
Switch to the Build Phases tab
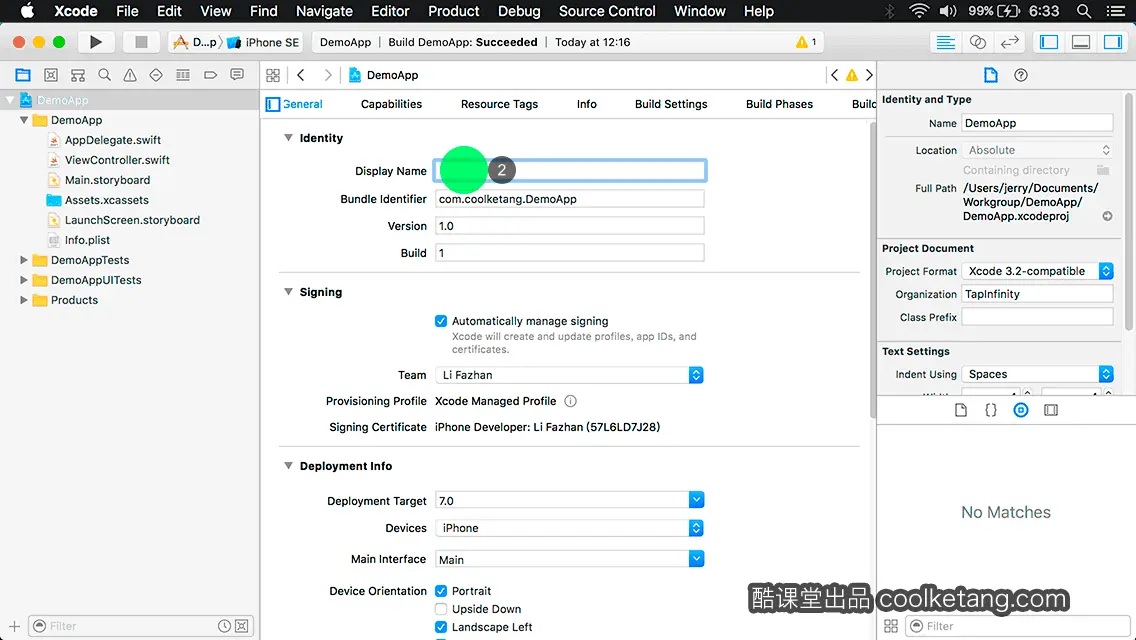click(780, 104)
